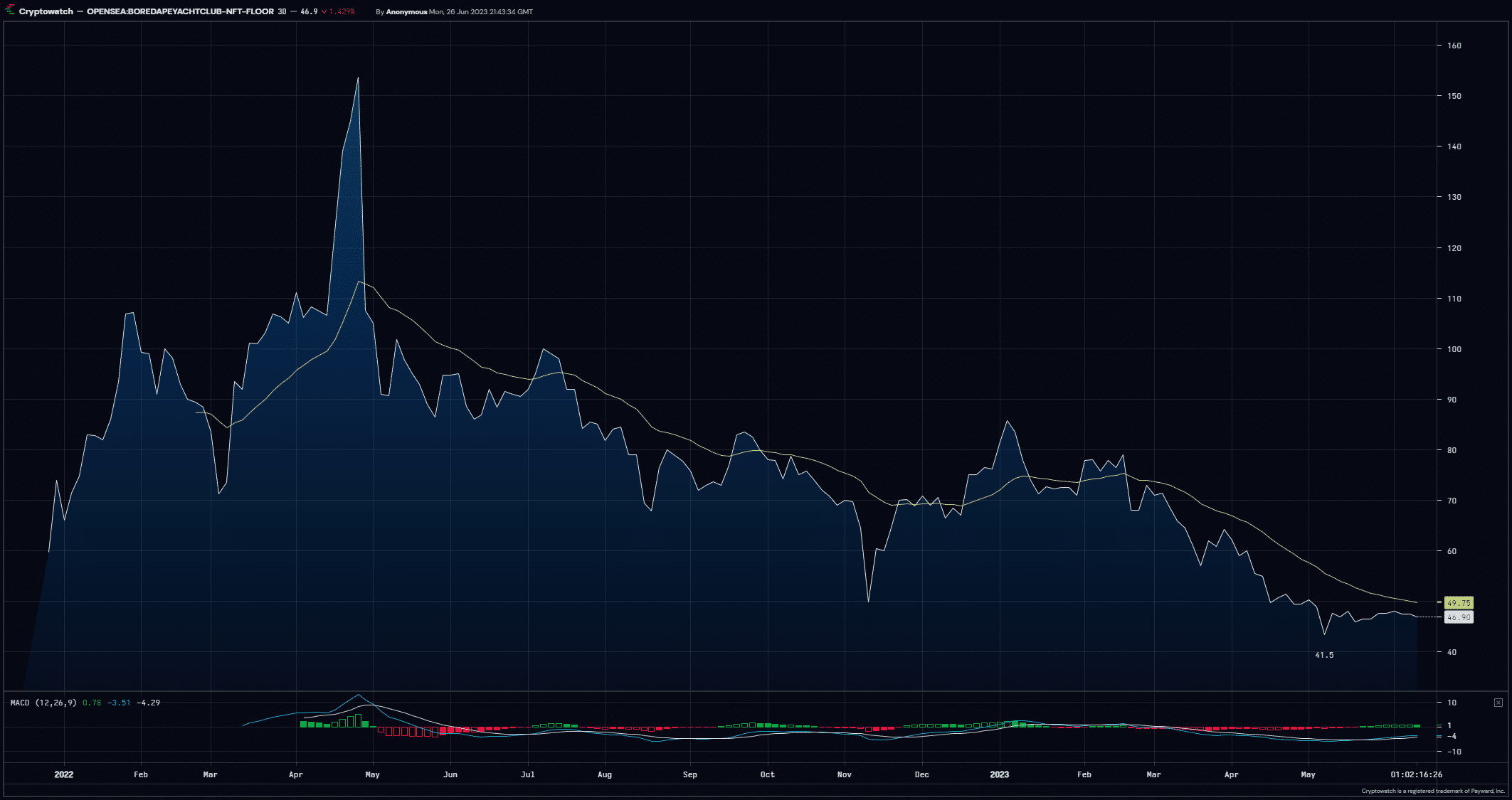Click the candle countdown timer 01:02:16:26
Viewport: 1512px width, 800px height.
tap(1417, 774)
